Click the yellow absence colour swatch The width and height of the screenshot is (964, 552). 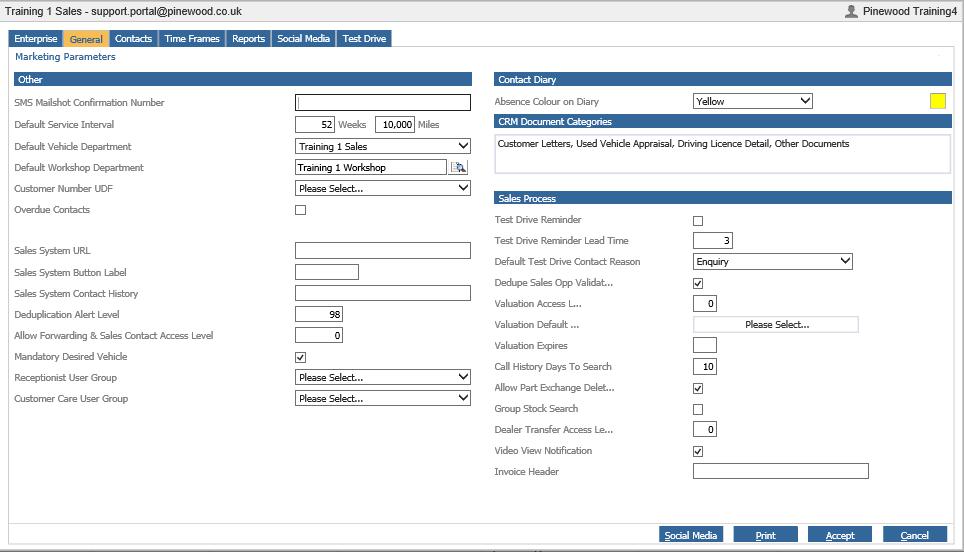938,101
